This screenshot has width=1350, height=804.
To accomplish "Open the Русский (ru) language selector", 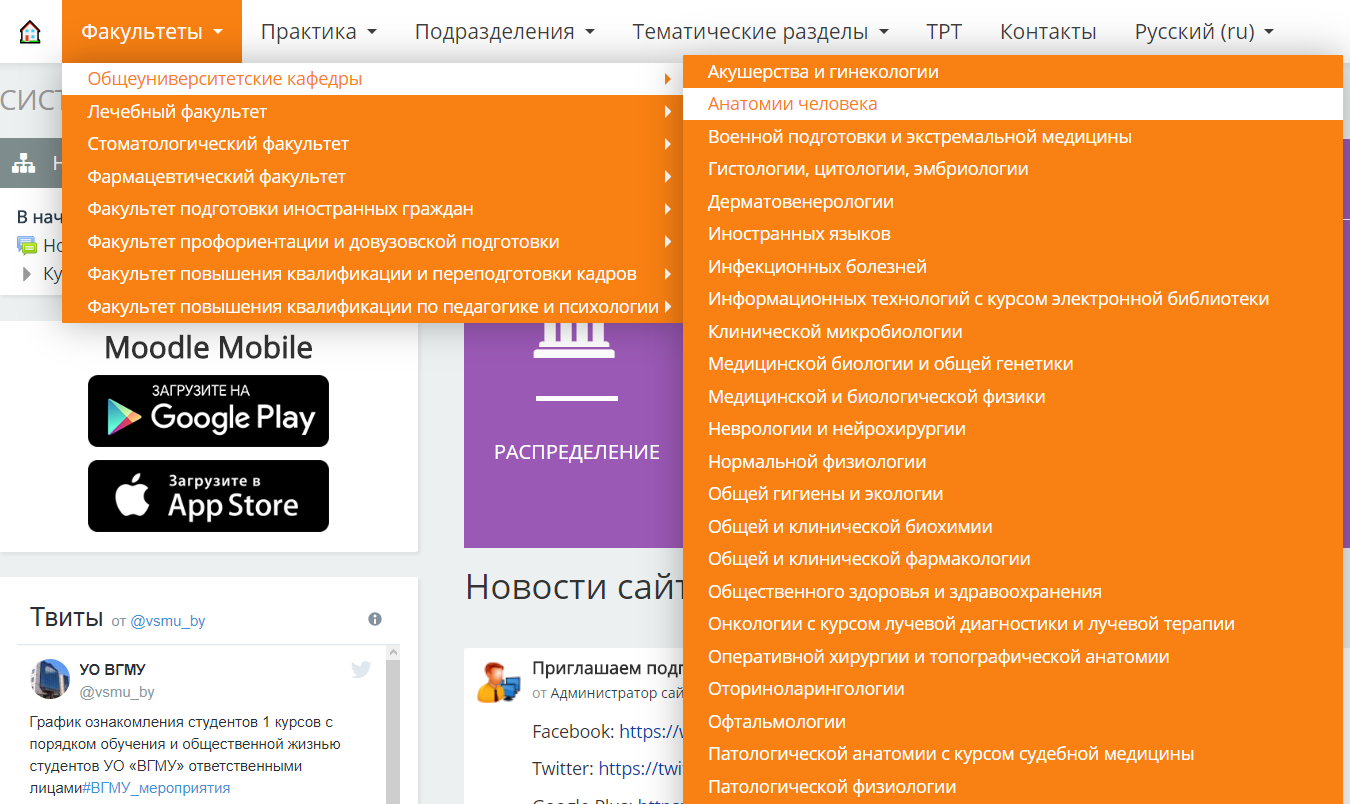I will [1204, 32].
